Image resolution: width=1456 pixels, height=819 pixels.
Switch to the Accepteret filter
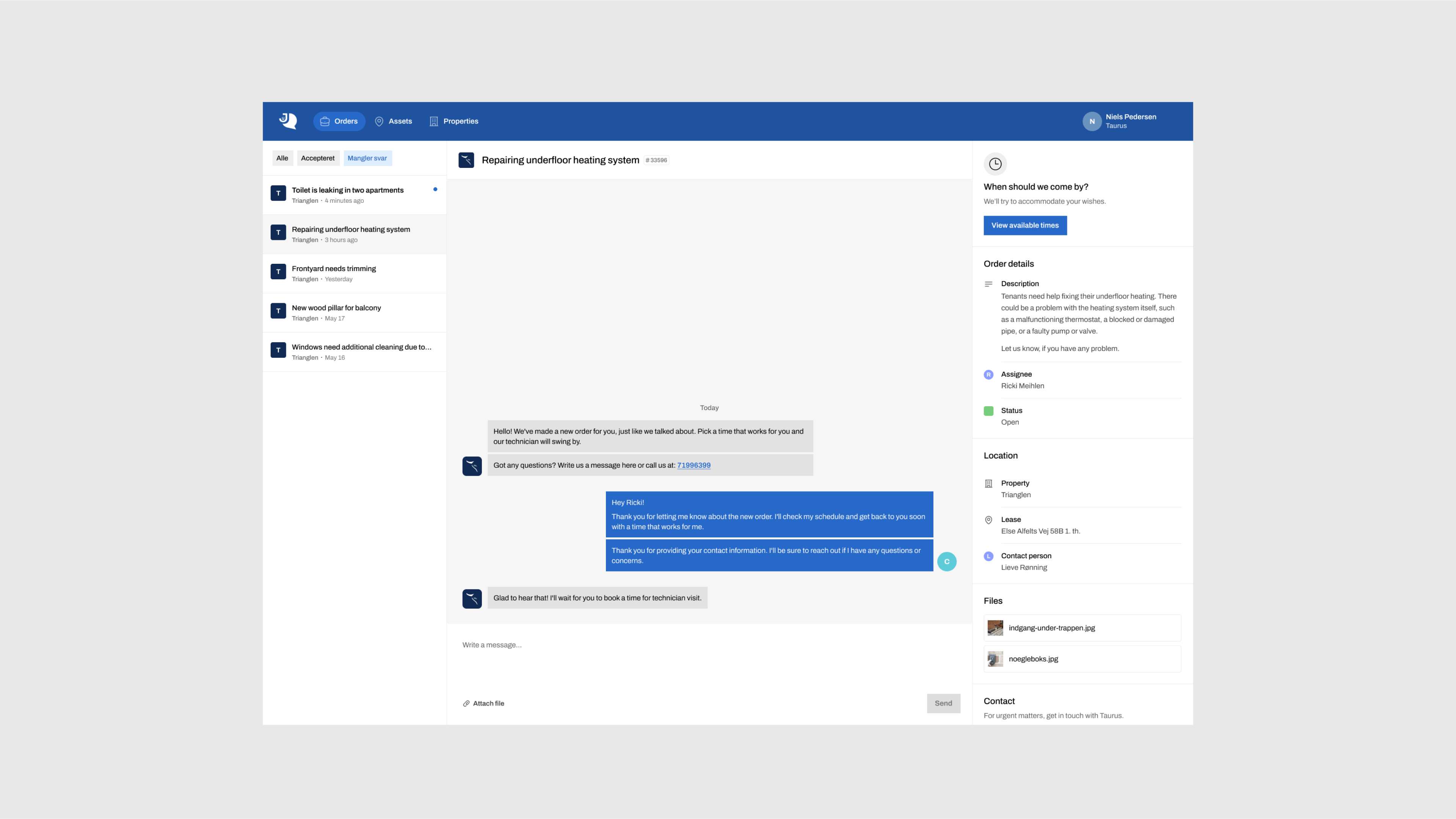coord(318,158)
